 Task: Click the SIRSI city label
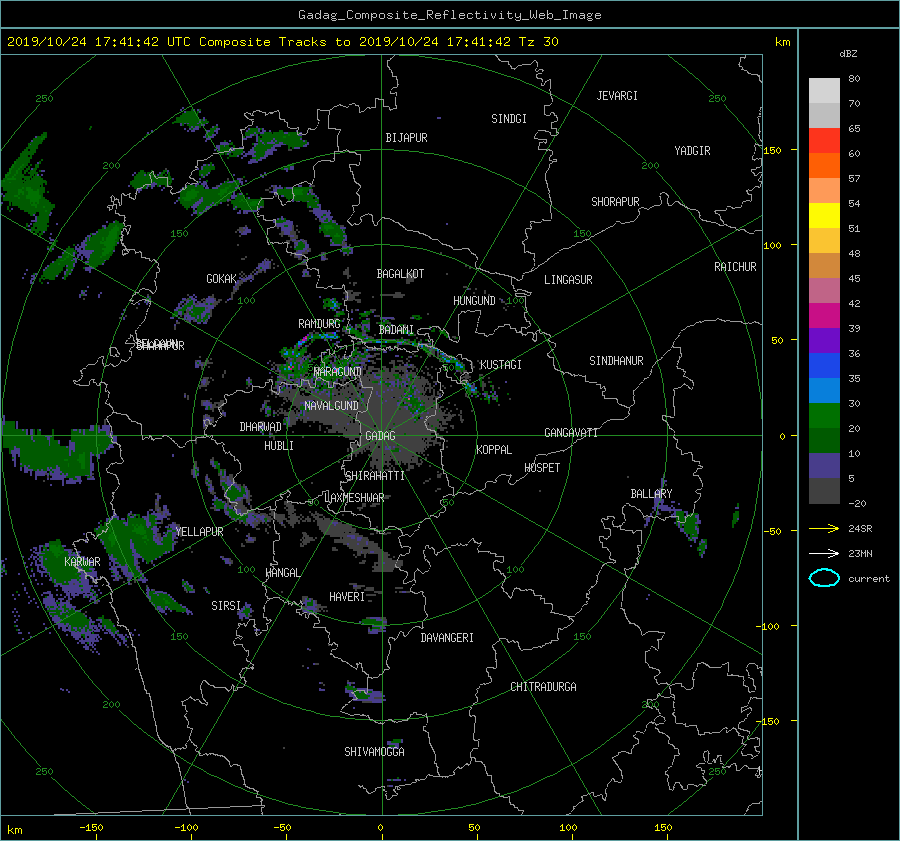click(x=226, y=606)
